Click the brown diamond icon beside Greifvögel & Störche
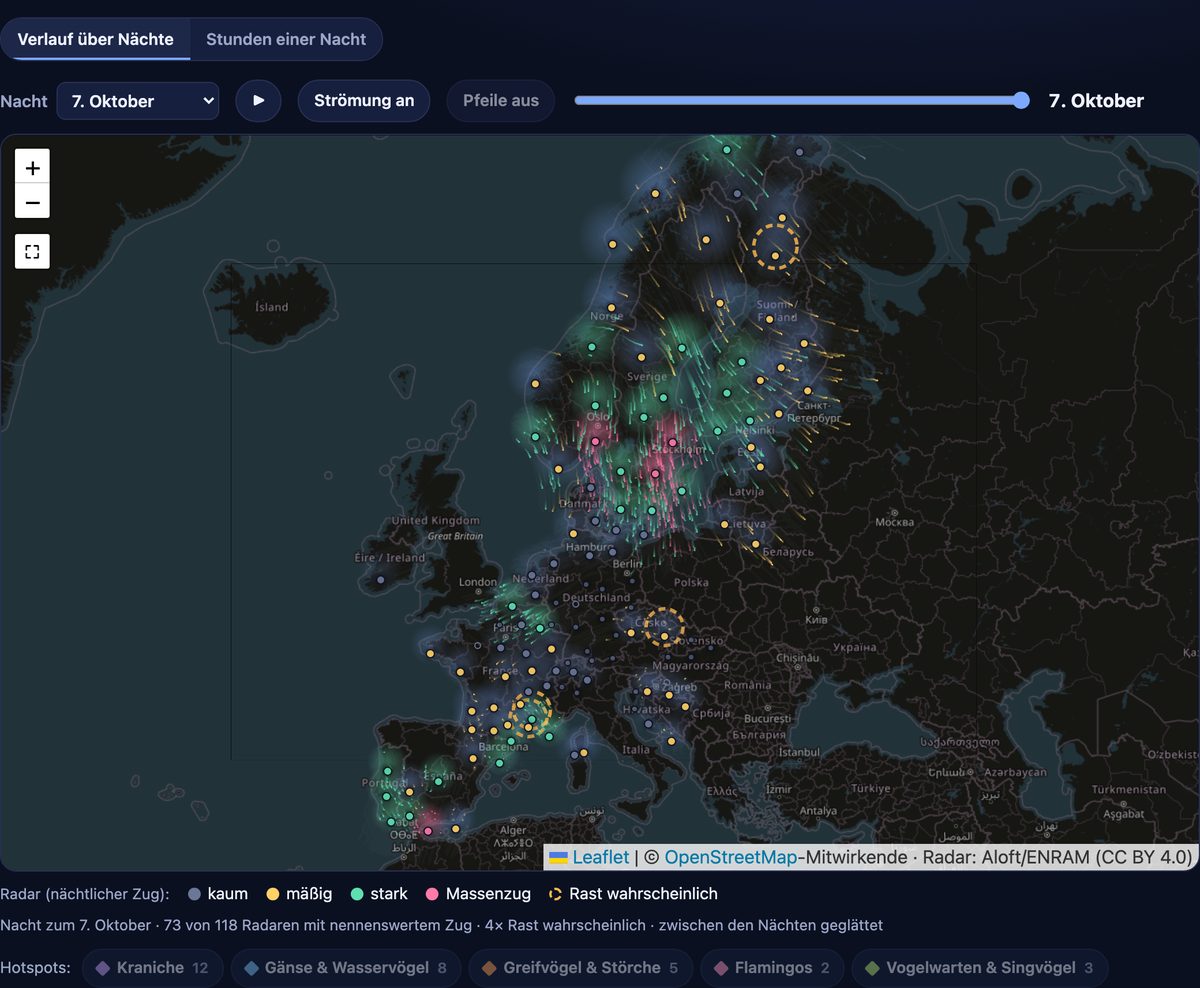 489,968
